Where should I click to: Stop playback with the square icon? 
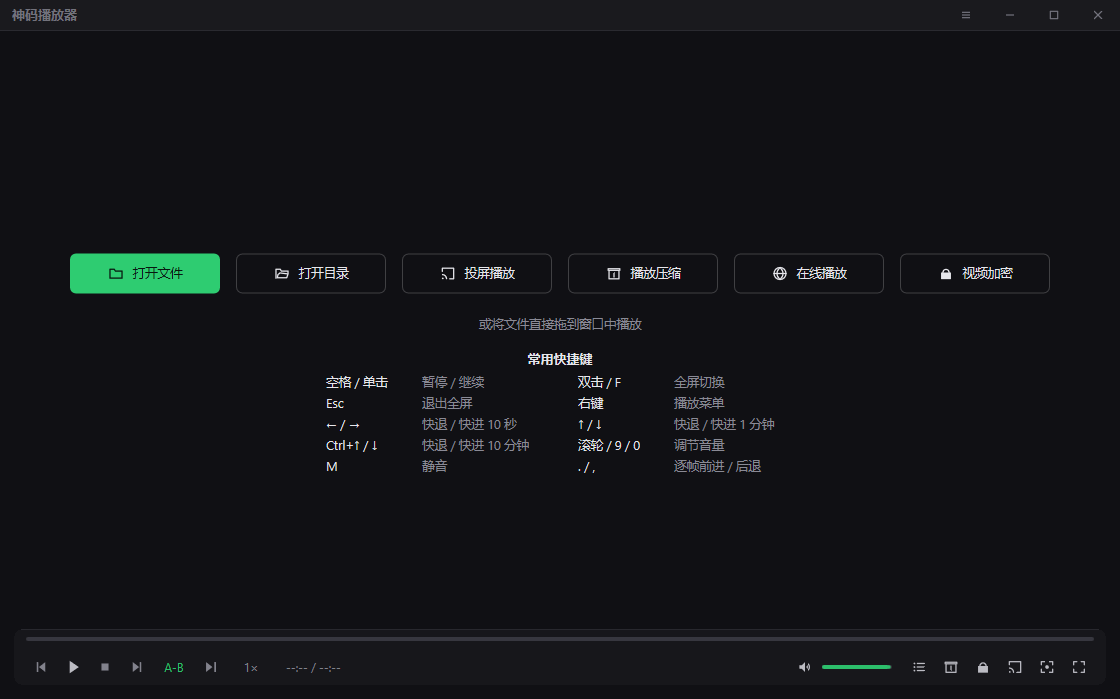(105, 667)
